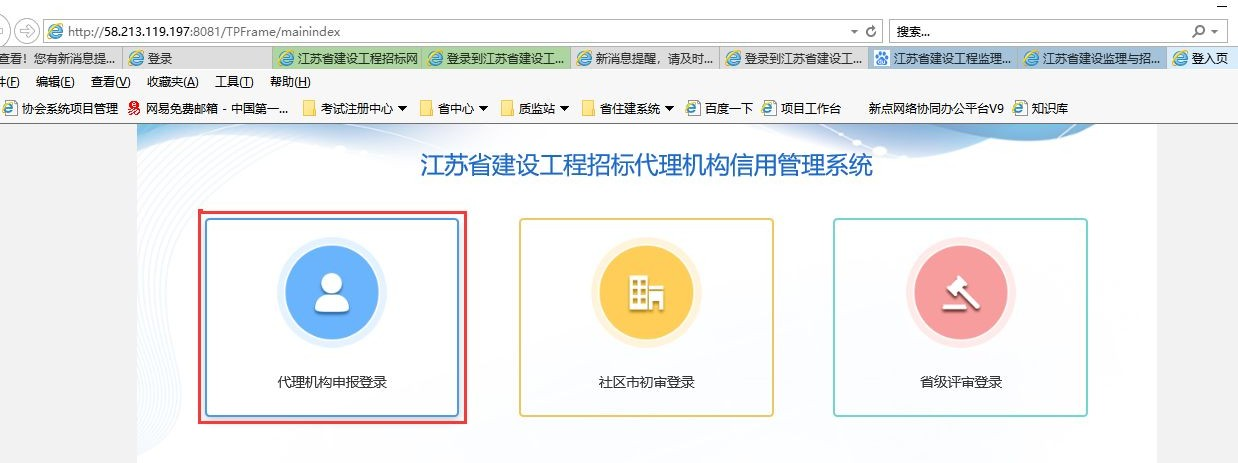1238x463 pixels.
Task: Expand the 考试注册中心 favorites dropdown arrow
Action: (402, 108)
